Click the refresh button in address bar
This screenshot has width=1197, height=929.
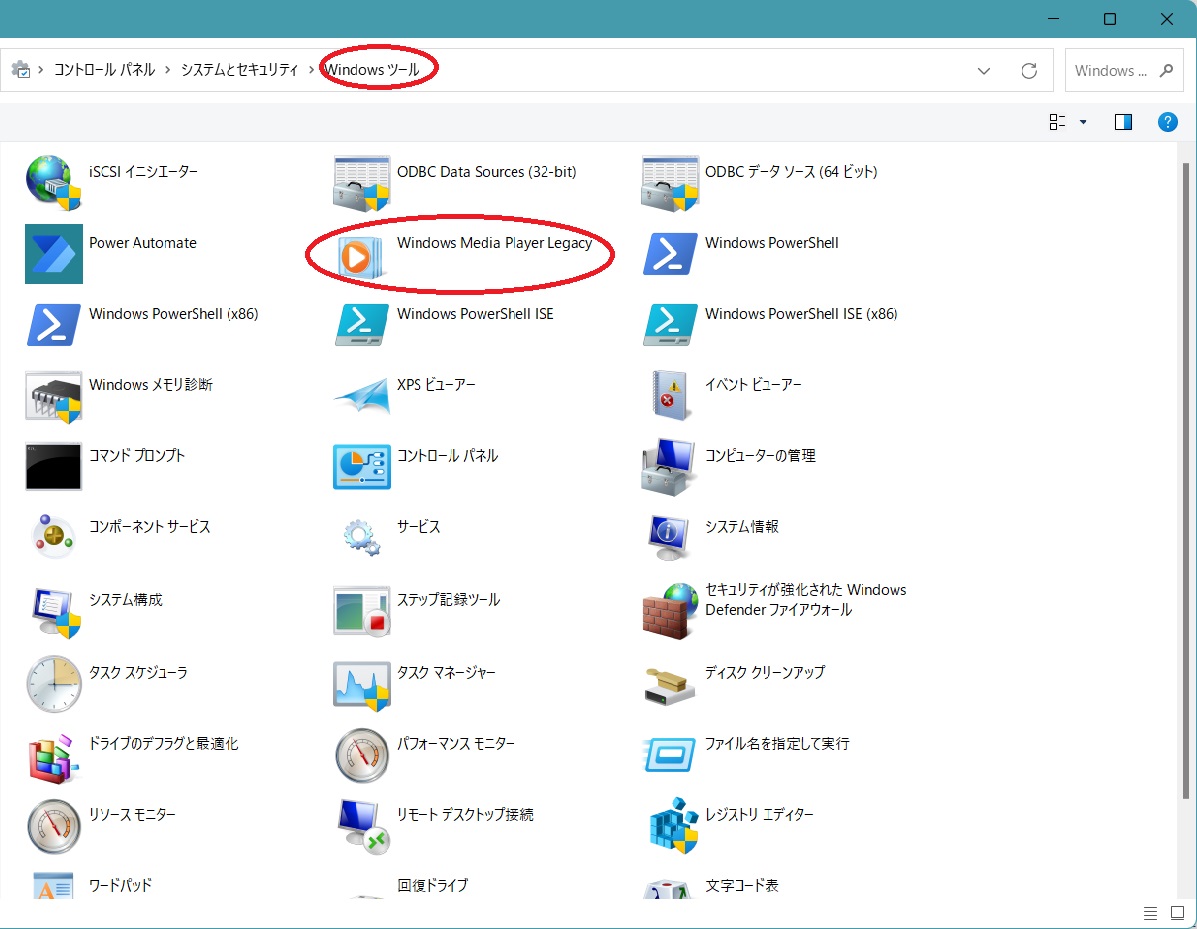click(x=1029, y=71)
